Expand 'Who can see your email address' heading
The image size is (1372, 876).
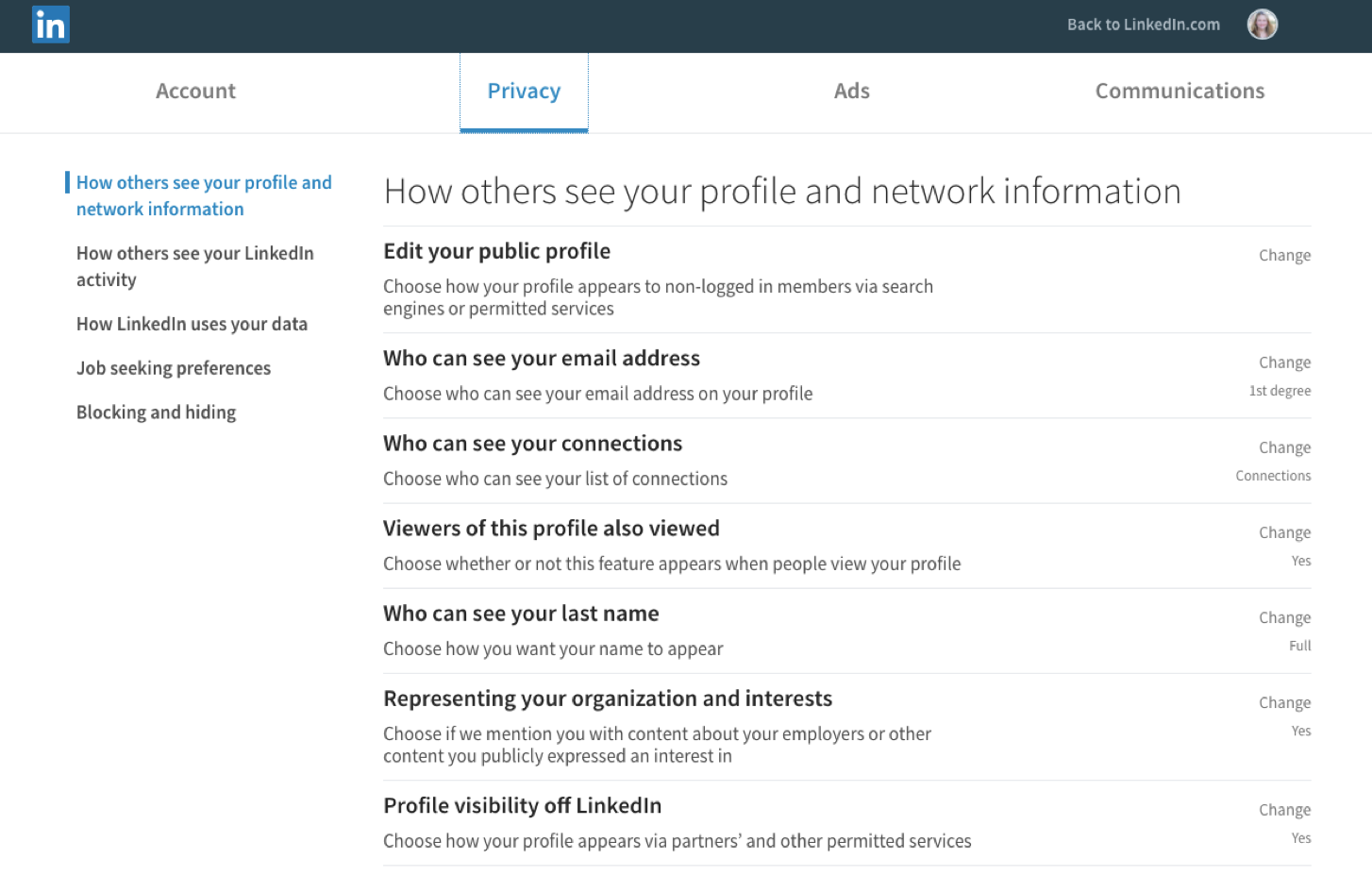click(x=542, y=359)
